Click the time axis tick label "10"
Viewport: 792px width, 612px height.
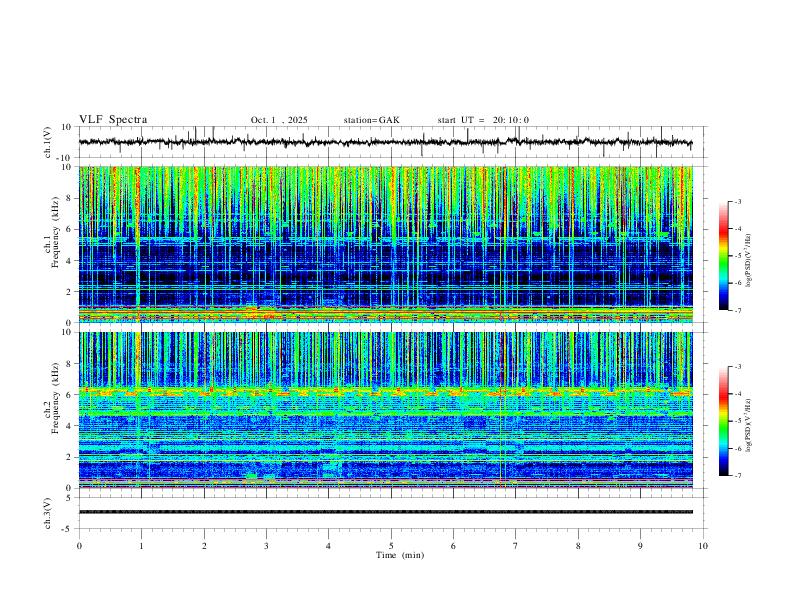tap(703, 546)
